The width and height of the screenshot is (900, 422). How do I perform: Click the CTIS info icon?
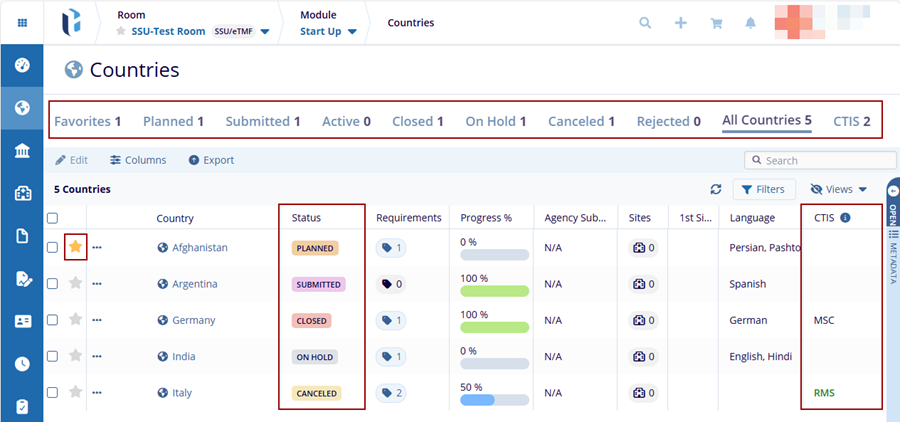click(845, 218)
